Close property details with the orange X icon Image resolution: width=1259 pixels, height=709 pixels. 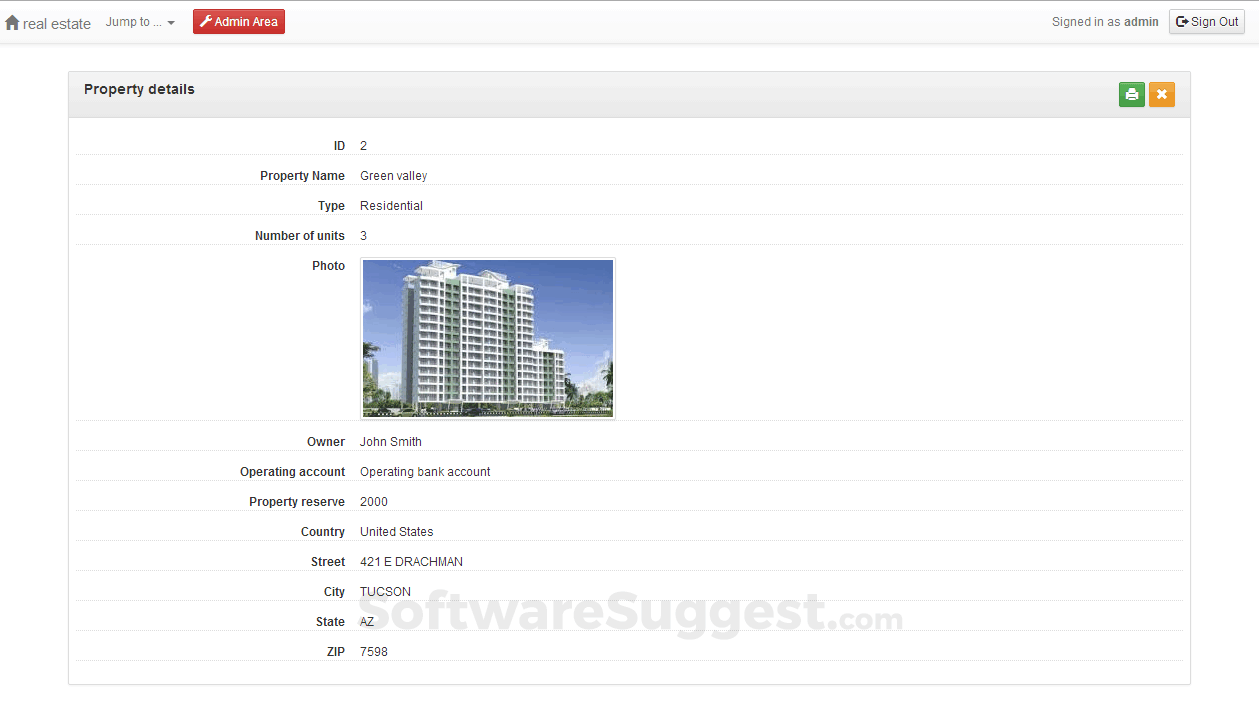point(1162,95)
